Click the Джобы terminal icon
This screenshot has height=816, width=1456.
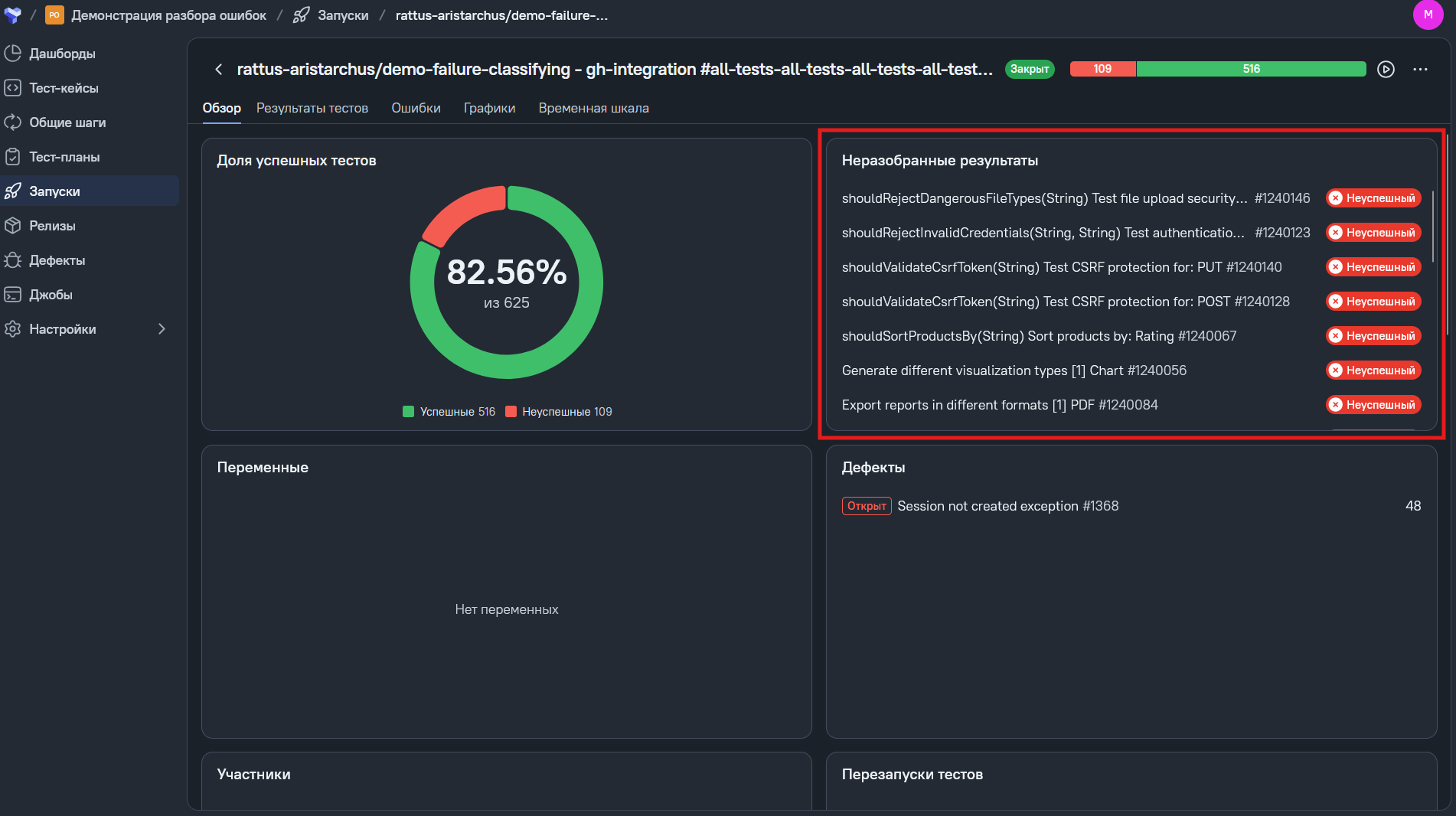pos(13,295)
